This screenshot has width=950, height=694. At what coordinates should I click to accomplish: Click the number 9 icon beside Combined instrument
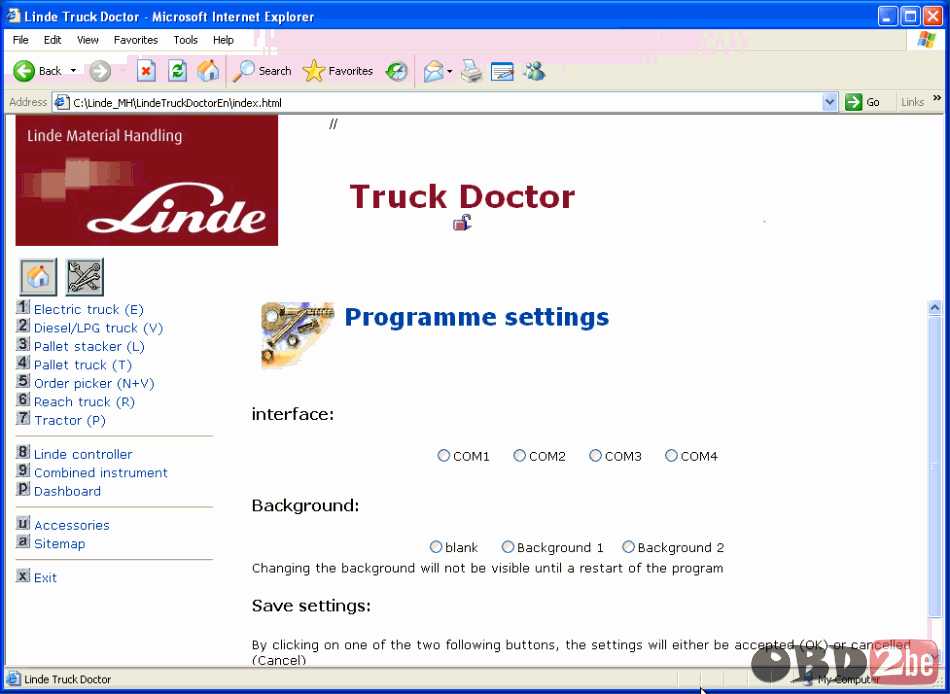(22, 470)
